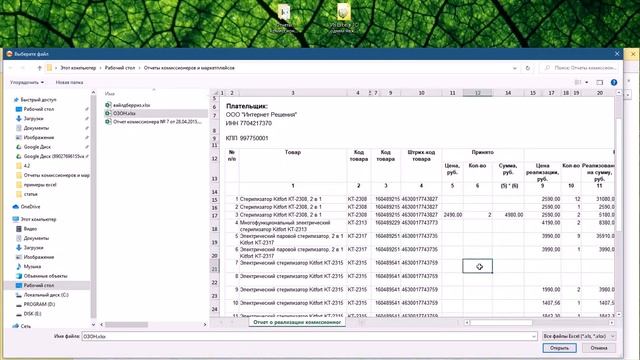Click the PROGRAM (D:) drive icon
Image resolution: width=640 pixels, height=360 pixels.
point(19,304)
